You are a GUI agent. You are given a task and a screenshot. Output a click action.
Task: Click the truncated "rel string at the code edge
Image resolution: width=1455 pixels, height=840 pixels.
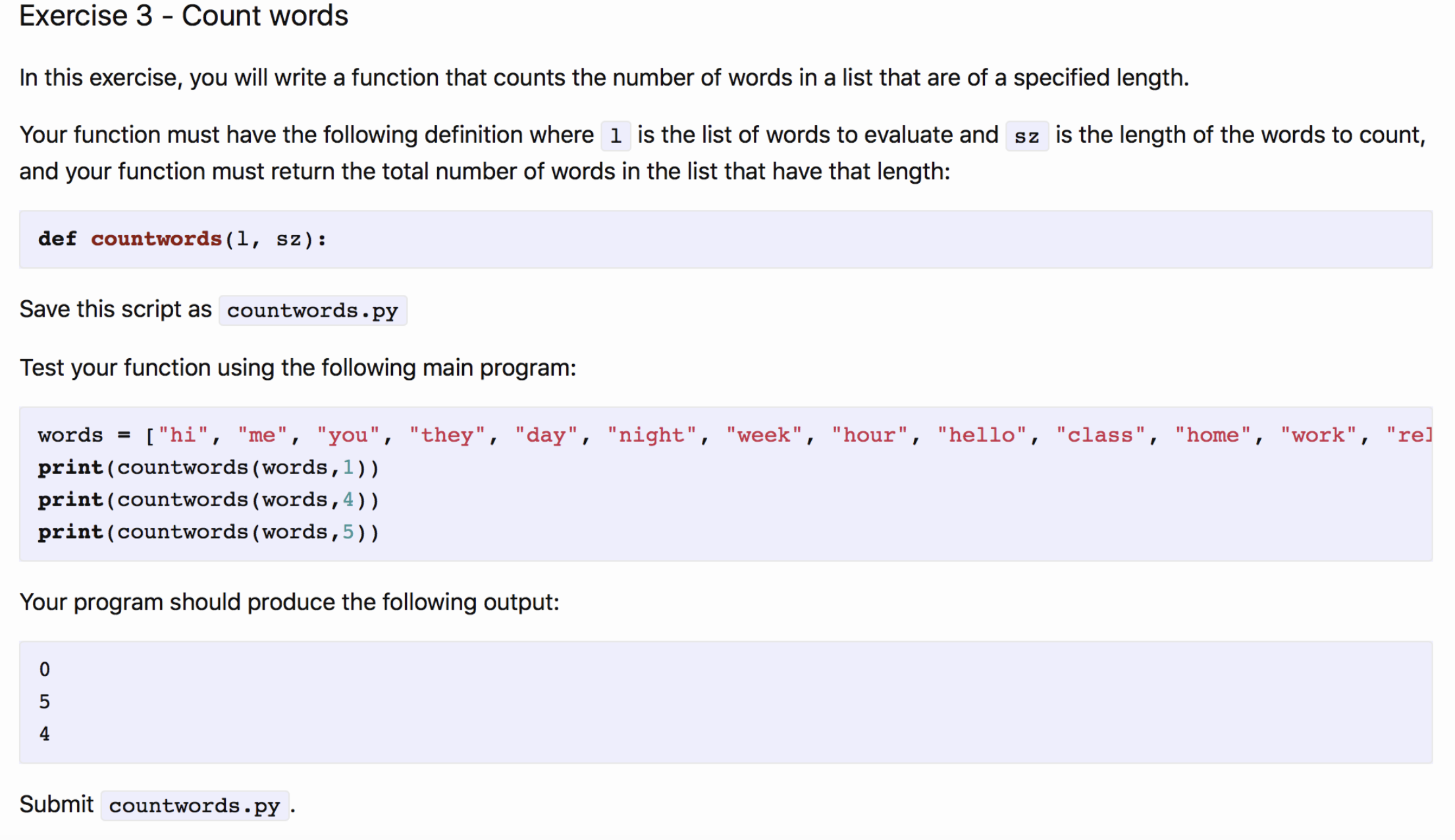point(1409,435)
